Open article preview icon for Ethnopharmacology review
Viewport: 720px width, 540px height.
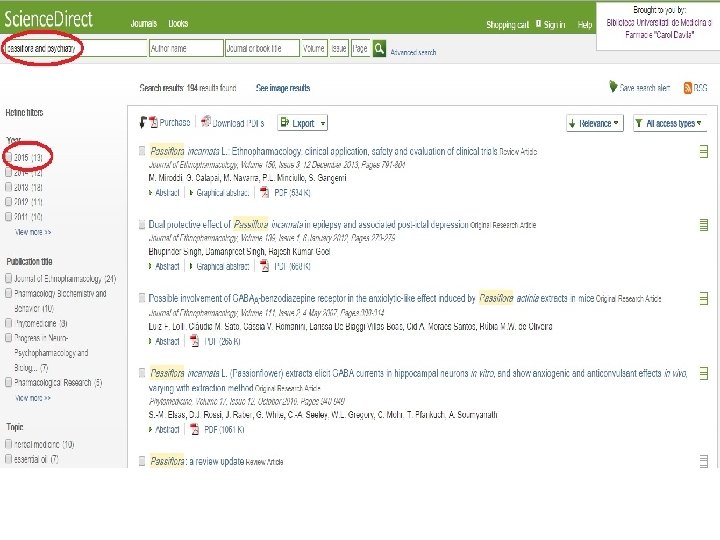point(703,151)
